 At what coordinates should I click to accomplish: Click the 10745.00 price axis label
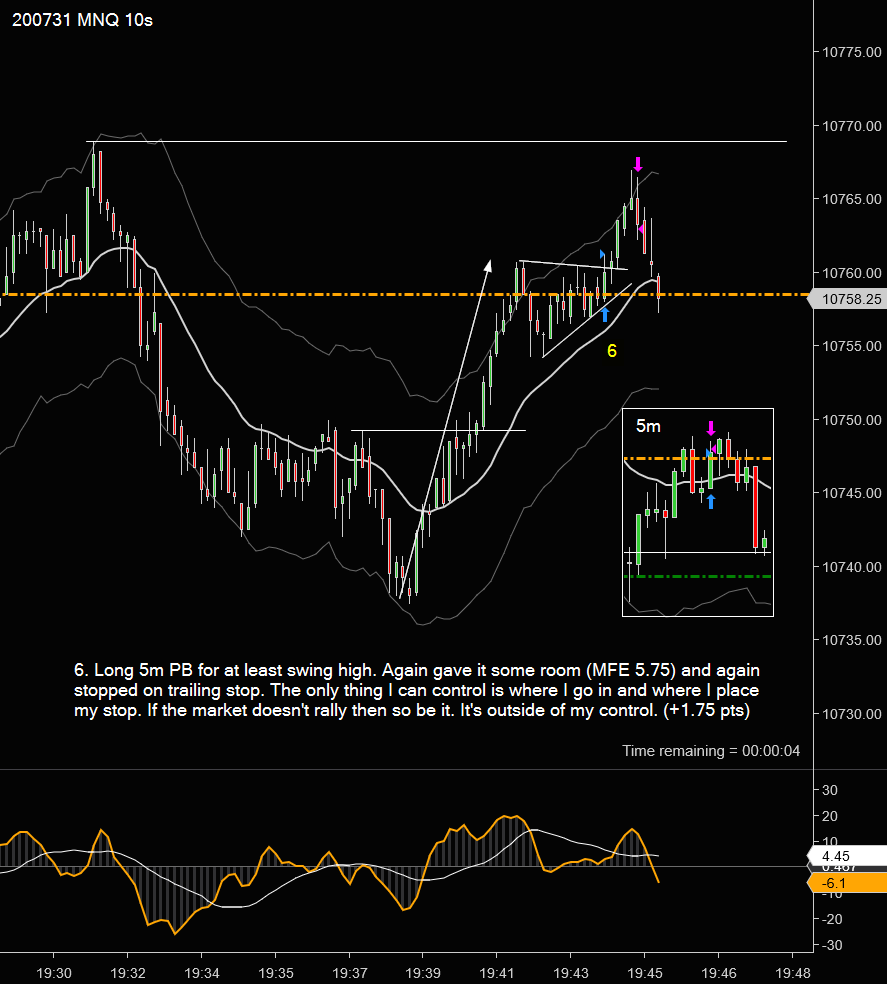pos(851,493)
